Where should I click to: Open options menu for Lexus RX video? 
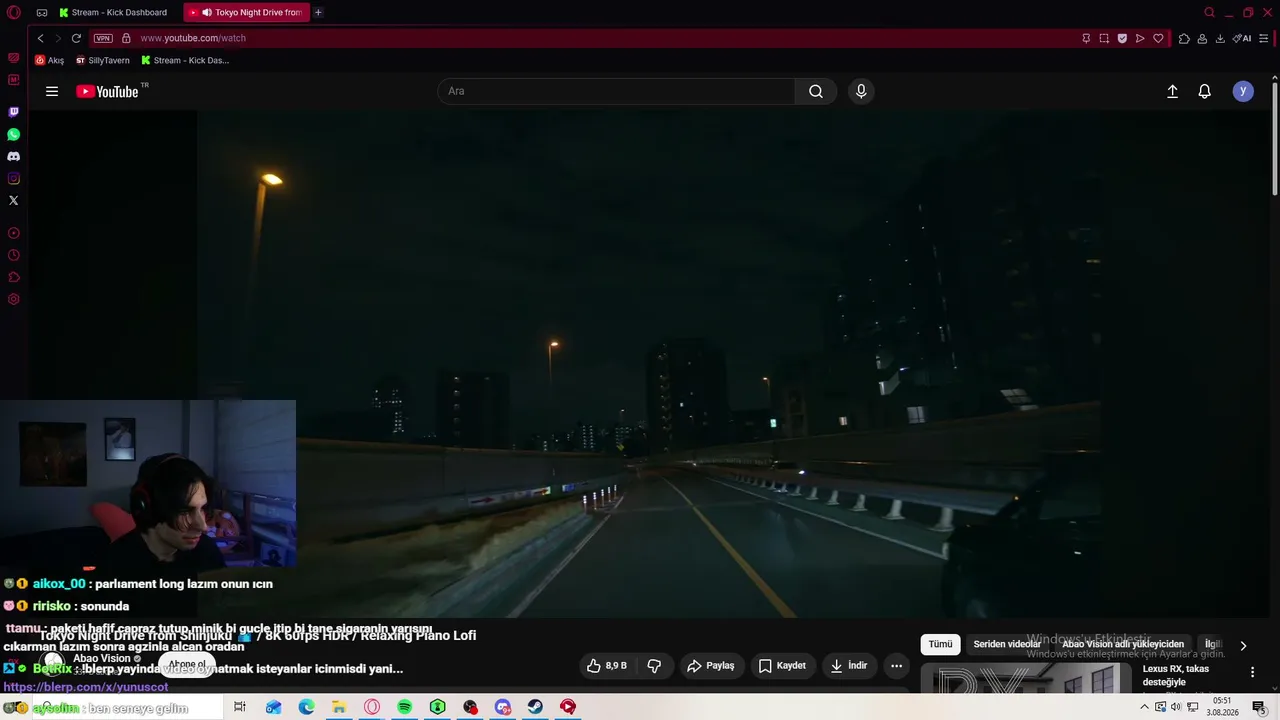click(x=1252, y=673)
